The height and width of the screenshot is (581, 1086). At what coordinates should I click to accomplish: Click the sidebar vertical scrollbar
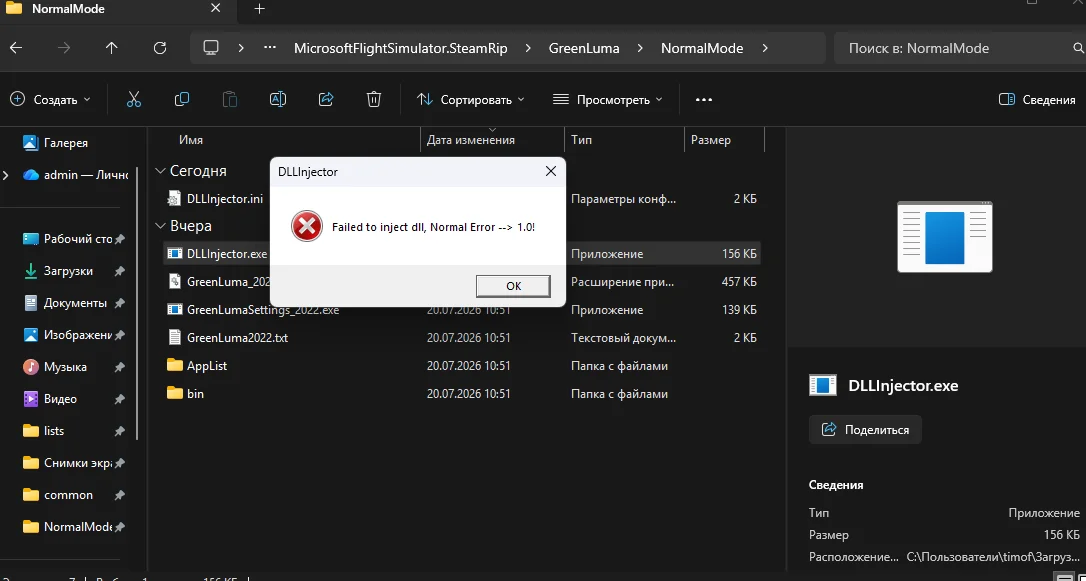[x=137, y=303]
